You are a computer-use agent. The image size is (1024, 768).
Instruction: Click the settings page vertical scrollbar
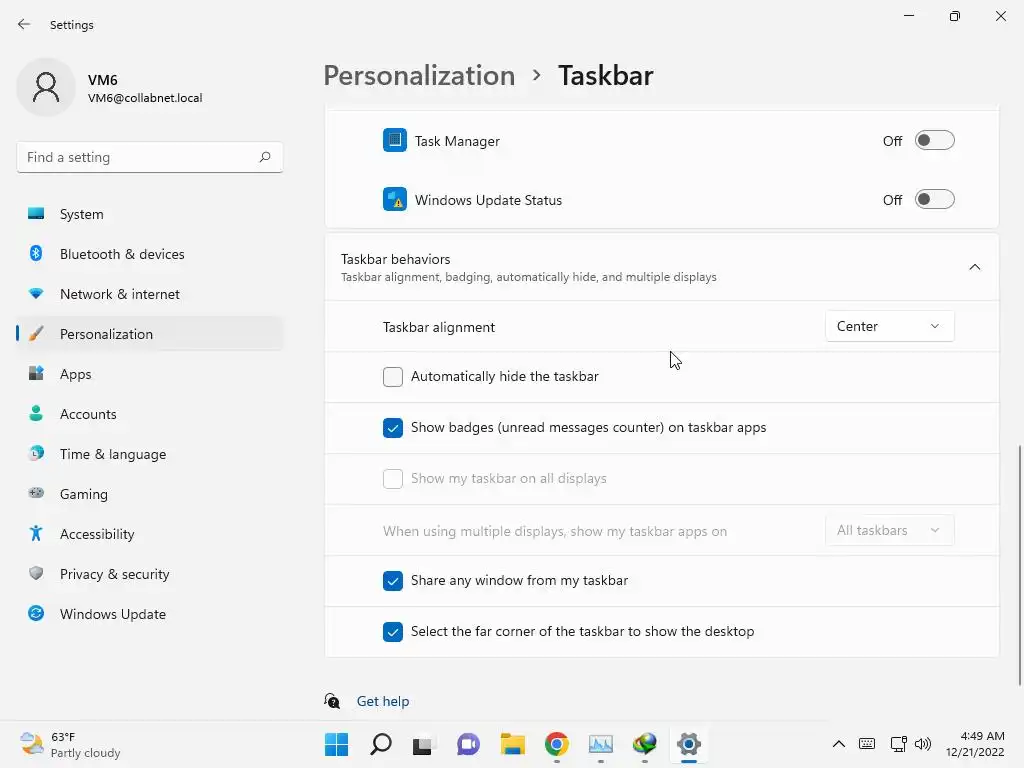coord(1019,565)
